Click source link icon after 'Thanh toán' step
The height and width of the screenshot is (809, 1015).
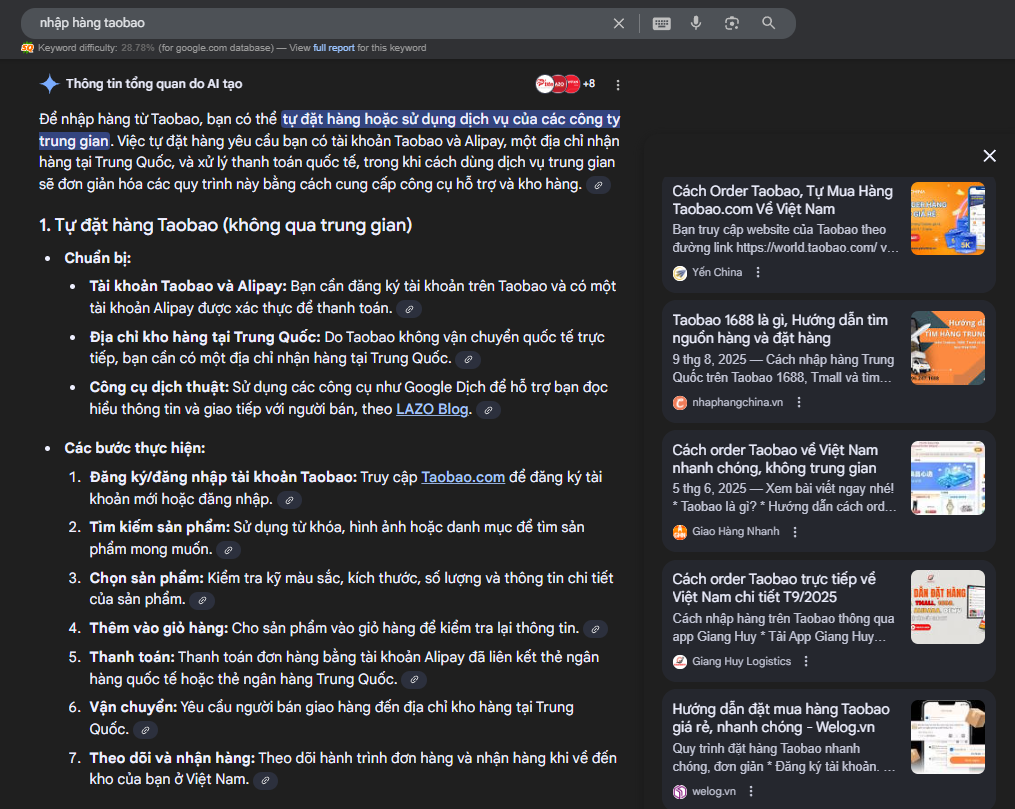pos(413,680)
